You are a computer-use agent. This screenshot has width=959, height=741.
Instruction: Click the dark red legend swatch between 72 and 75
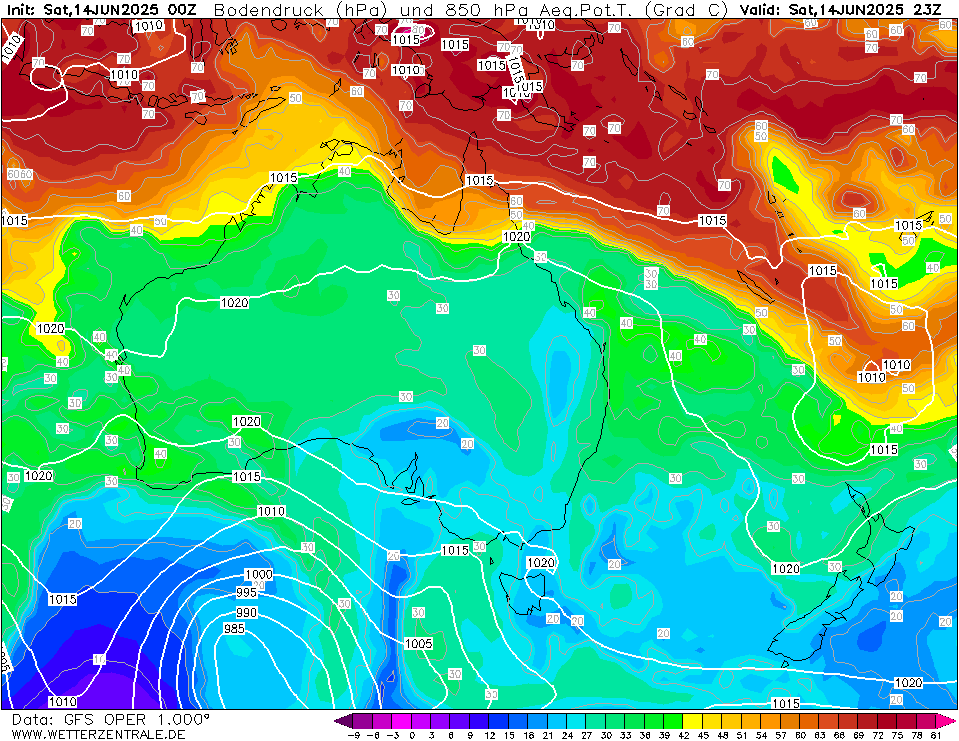coord(886,720)
